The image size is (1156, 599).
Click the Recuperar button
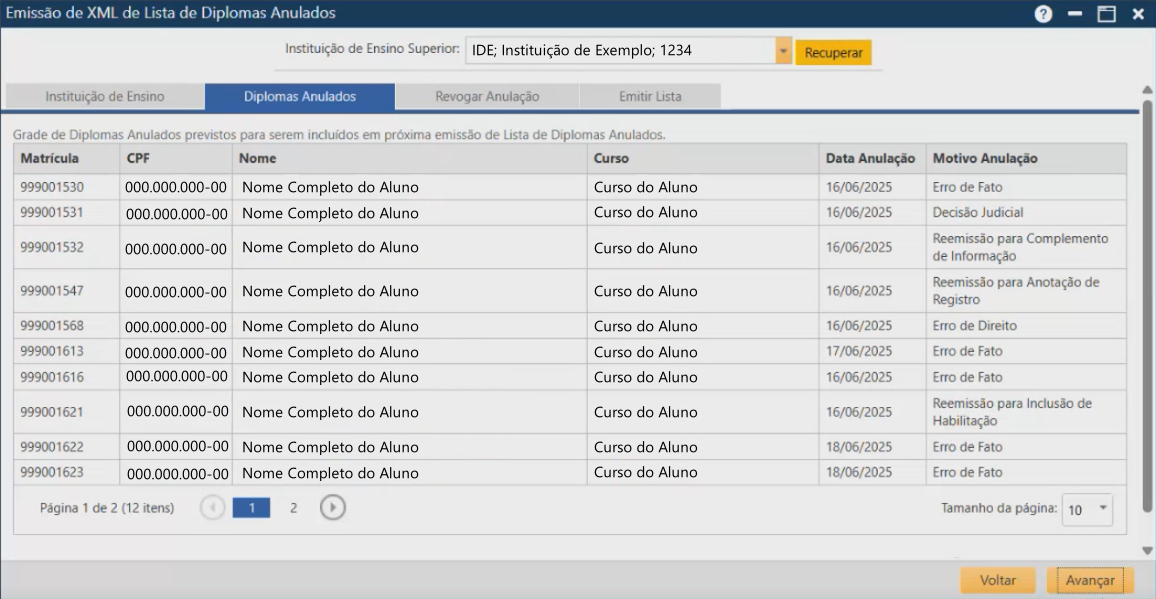(x=834, y=50)
